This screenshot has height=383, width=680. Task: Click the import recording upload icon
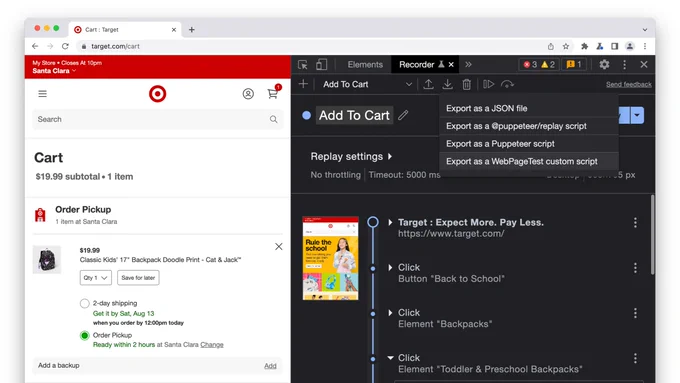428,84
